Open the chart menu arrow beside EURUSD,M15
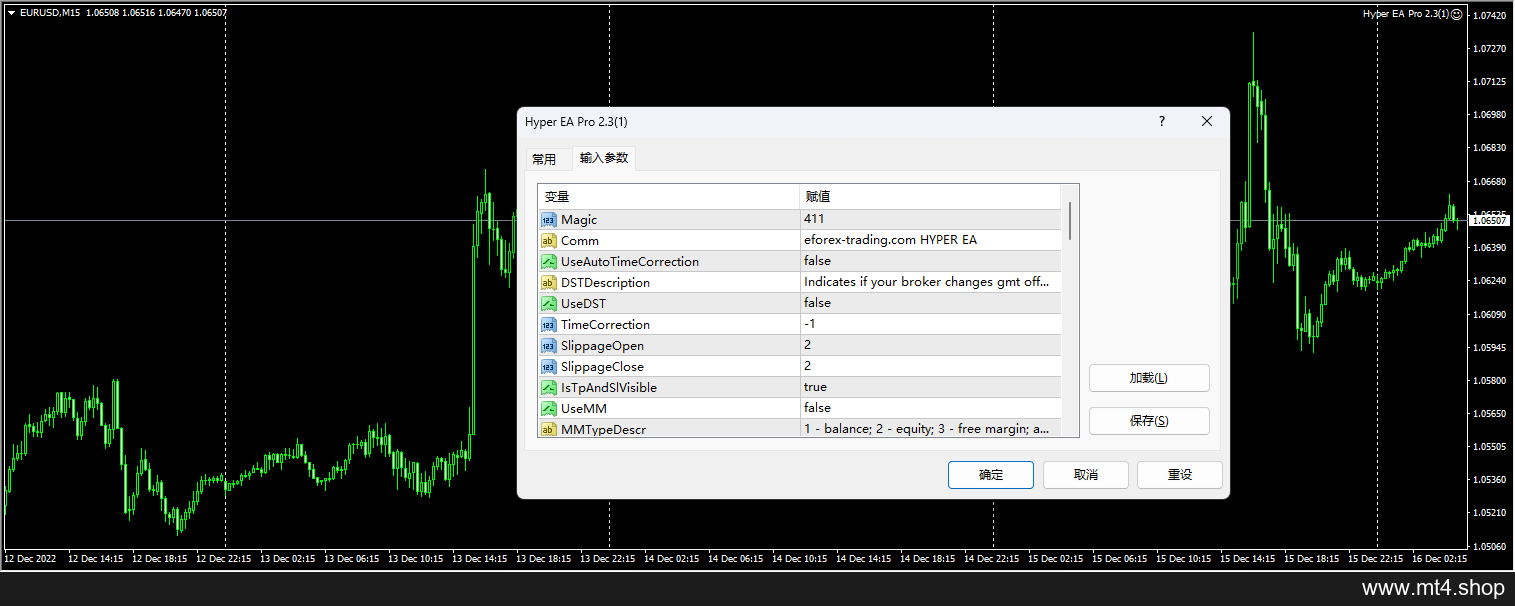This screenshot has height=606, width=1515. [11, 13]
